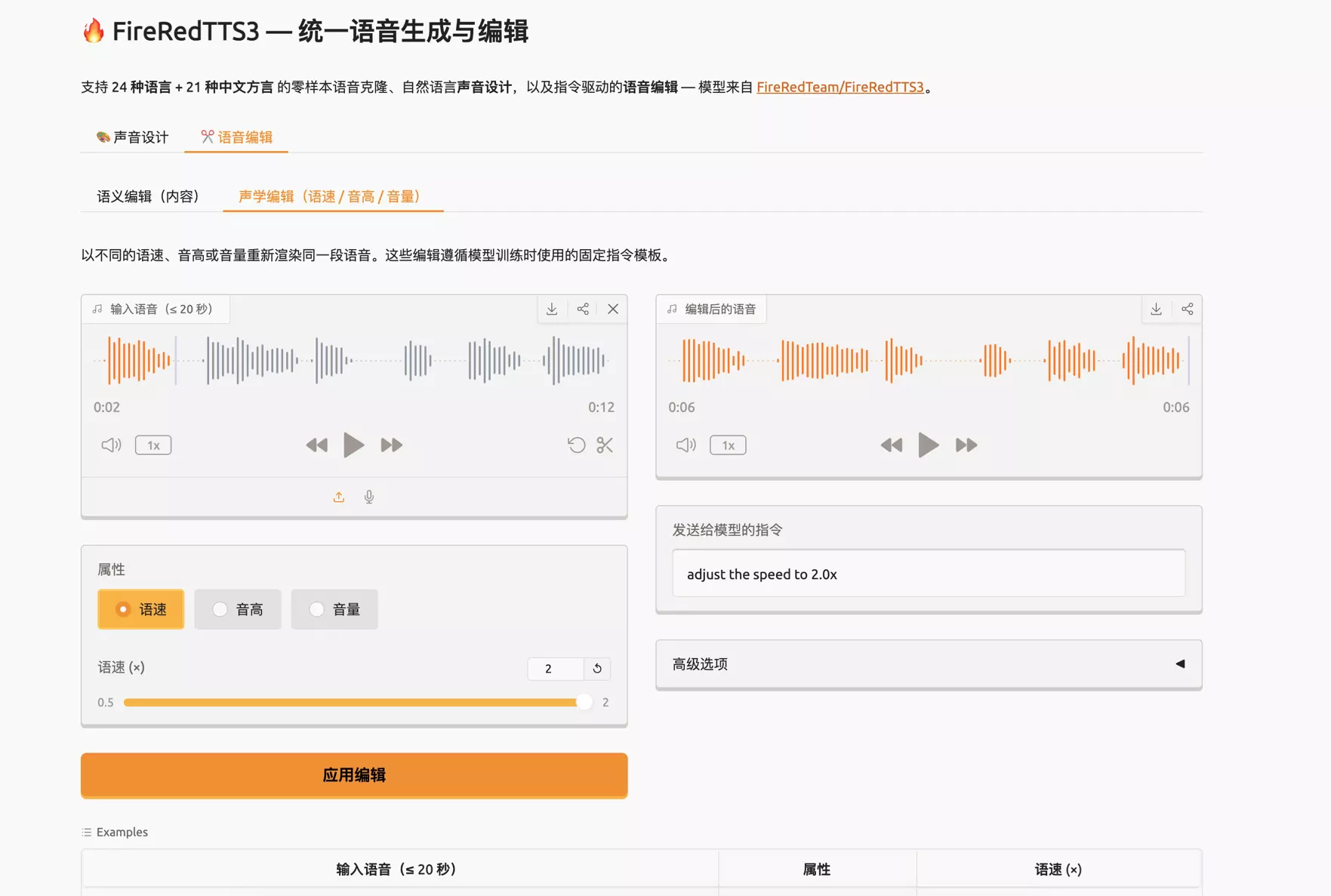Fast-forward the input audio
Viewport: 1331px width, 896px height.
pyautogui.click(x=391, y=445)
